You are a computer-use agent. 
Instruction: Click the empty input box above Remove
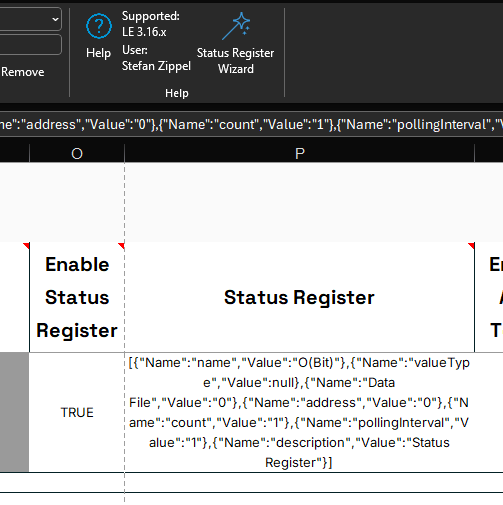[x=30, y=45]
